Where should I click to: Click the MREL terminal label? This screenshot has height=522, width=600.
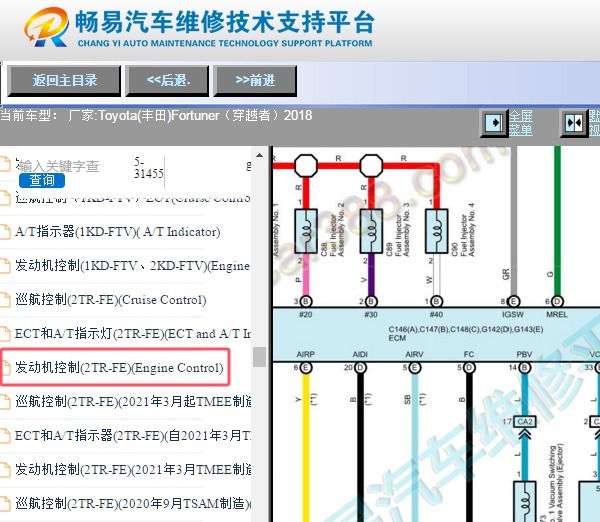click(x=557, y=315)
